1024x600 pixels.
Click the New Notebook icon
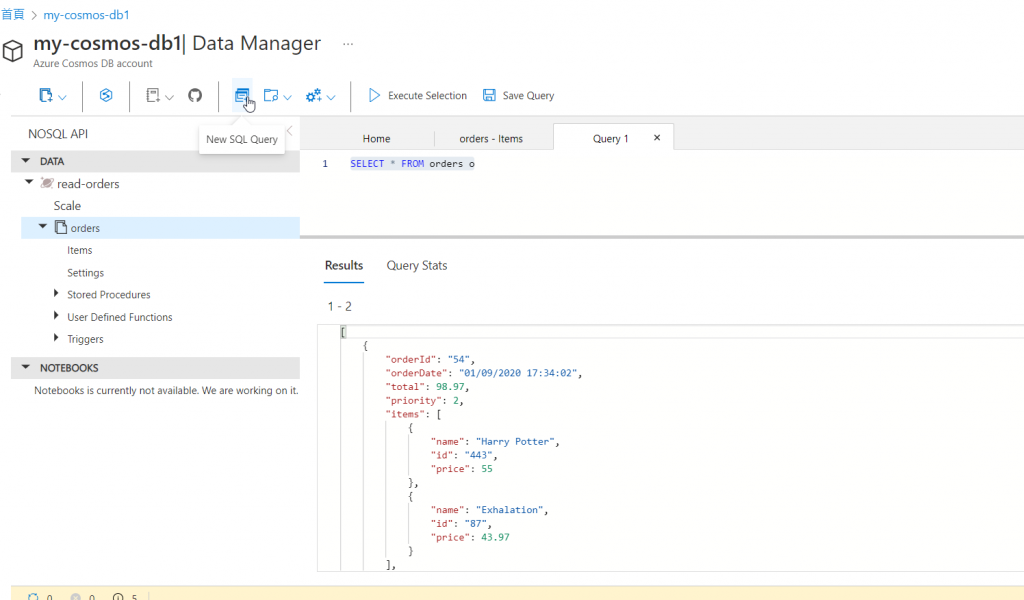click(x=153, y=96)
